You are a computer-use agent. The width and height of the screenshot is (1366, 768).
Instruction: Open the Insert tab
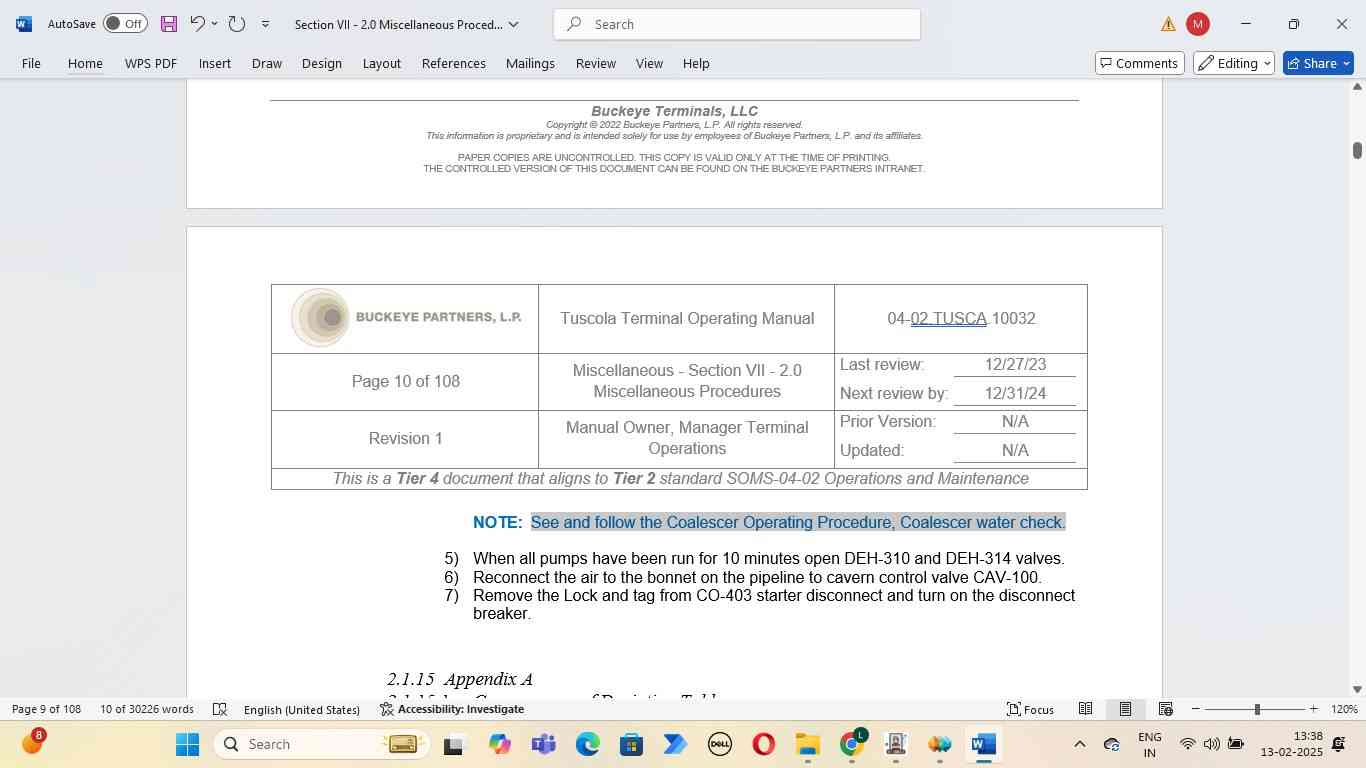[215, 63]
